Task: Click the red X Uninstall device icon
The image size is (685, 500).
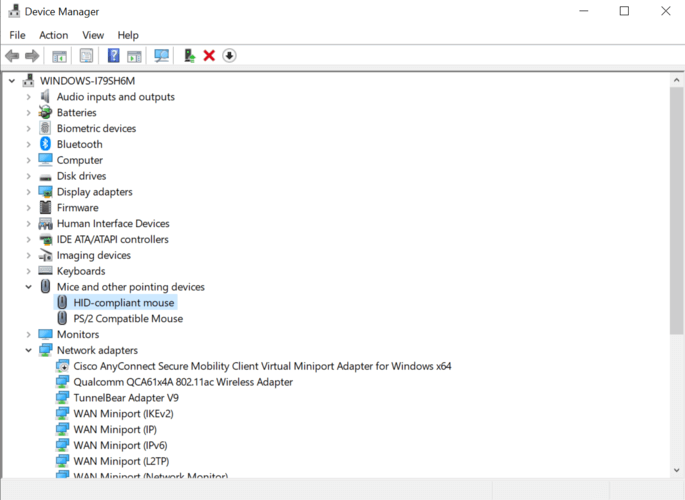Action: coord(209,56)
